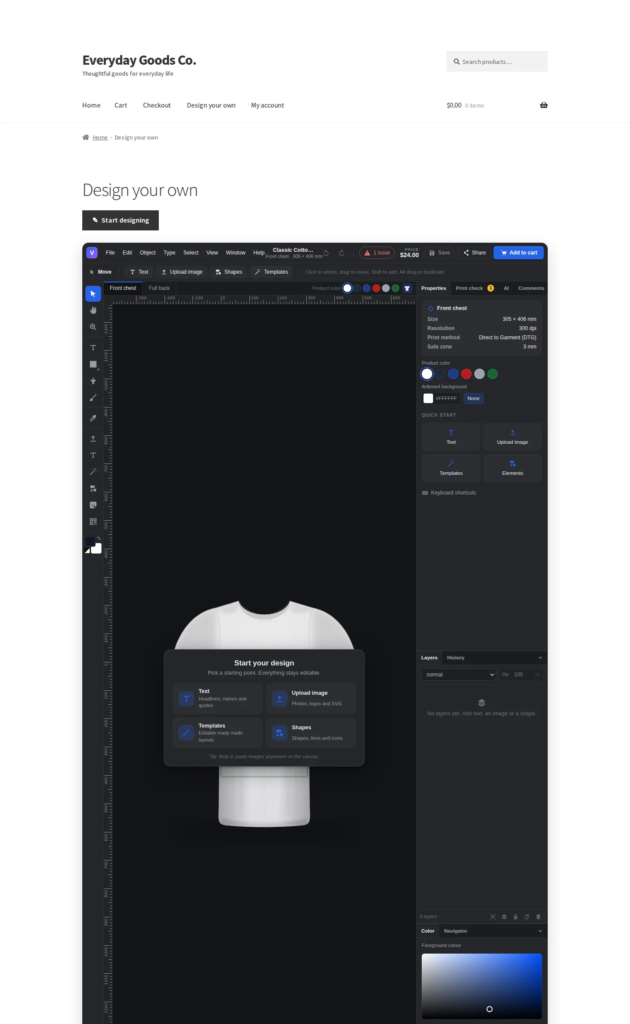Select the Zoom magnifier tool
630x1024 pixels.
(93, 327)
